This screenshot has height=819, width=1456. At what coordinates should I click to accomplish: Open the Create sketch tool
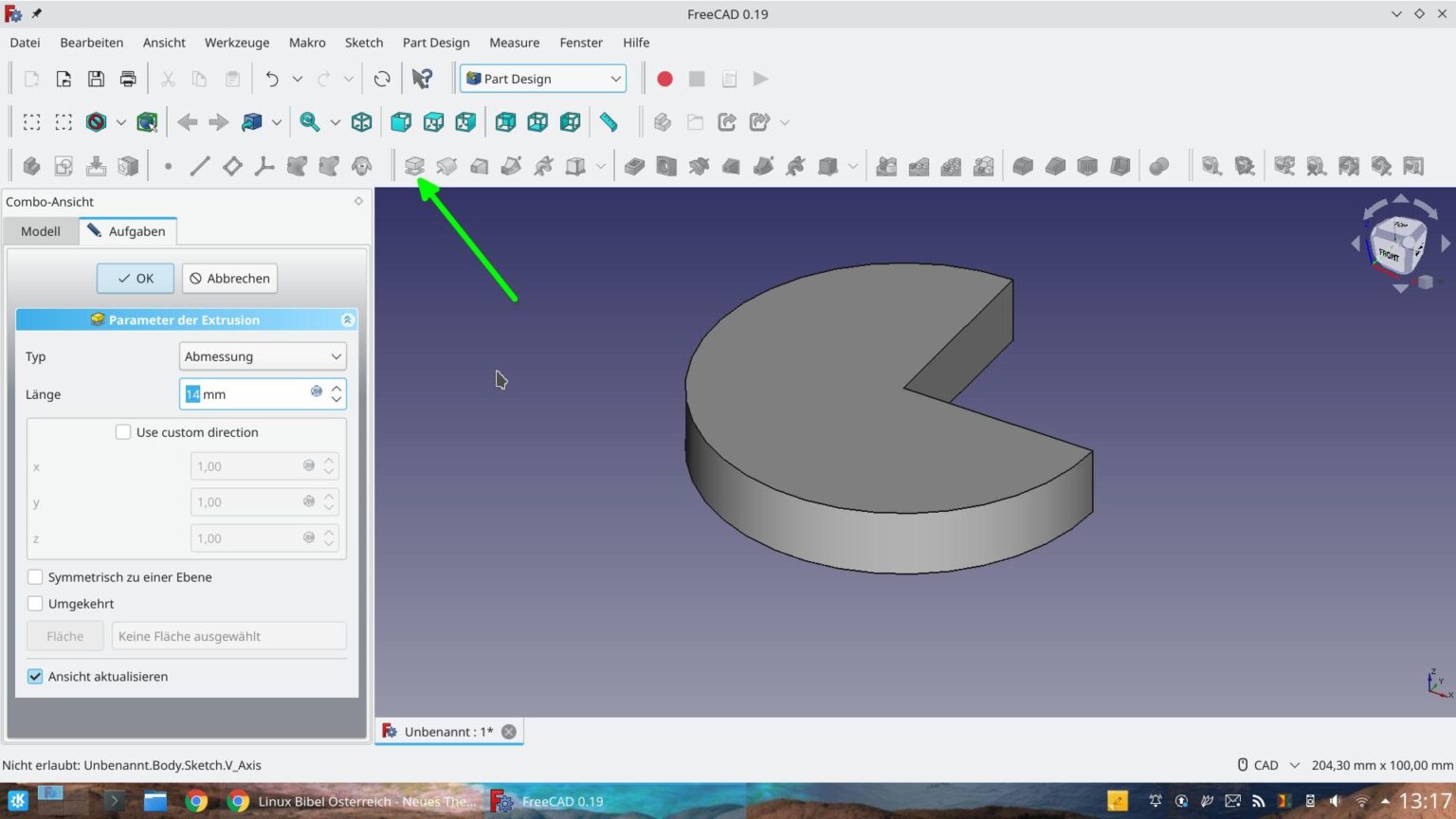click(63, 166)
